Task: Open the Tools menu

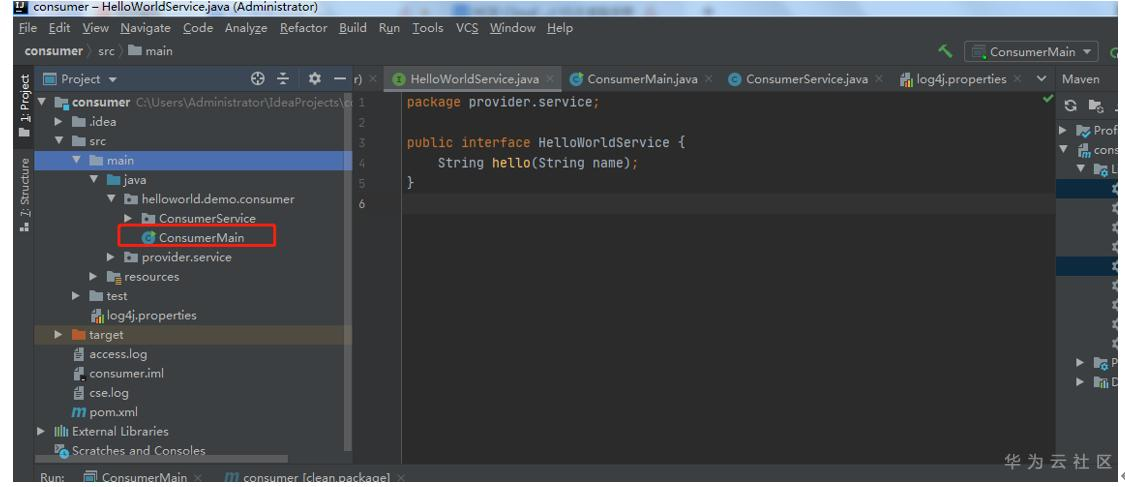Action: tap(428, 28)
